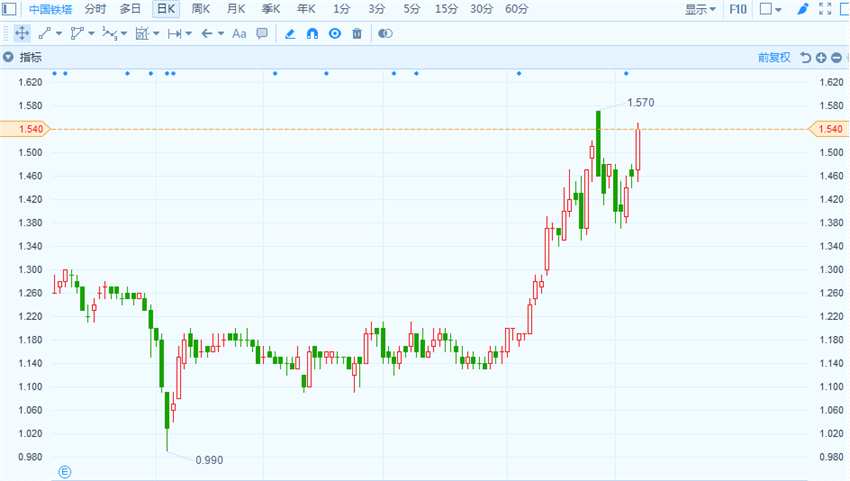The image size is (850, 481).
Task: Select the 周K weekly candlestick tab
Action: tap(201, 9)
